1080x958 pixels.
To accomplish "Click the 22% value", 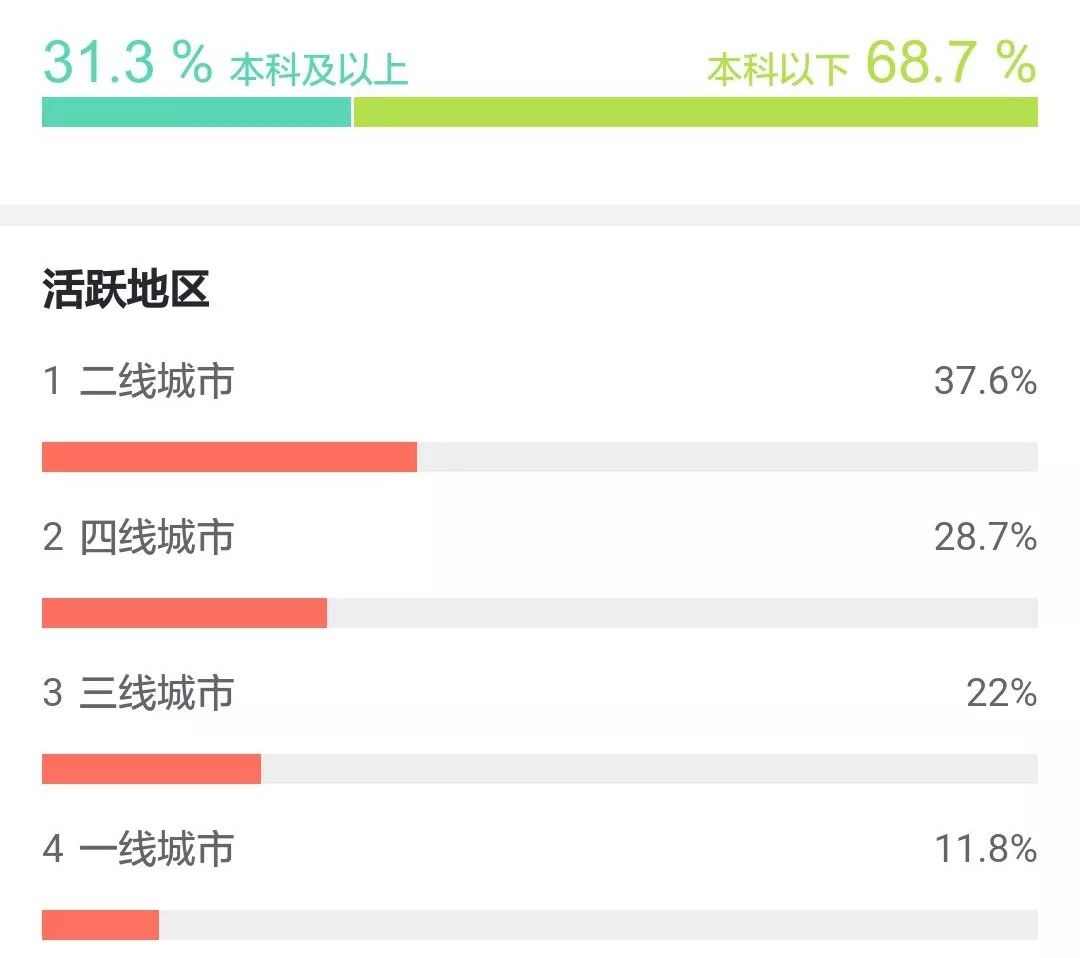I will pos(1001,693).
